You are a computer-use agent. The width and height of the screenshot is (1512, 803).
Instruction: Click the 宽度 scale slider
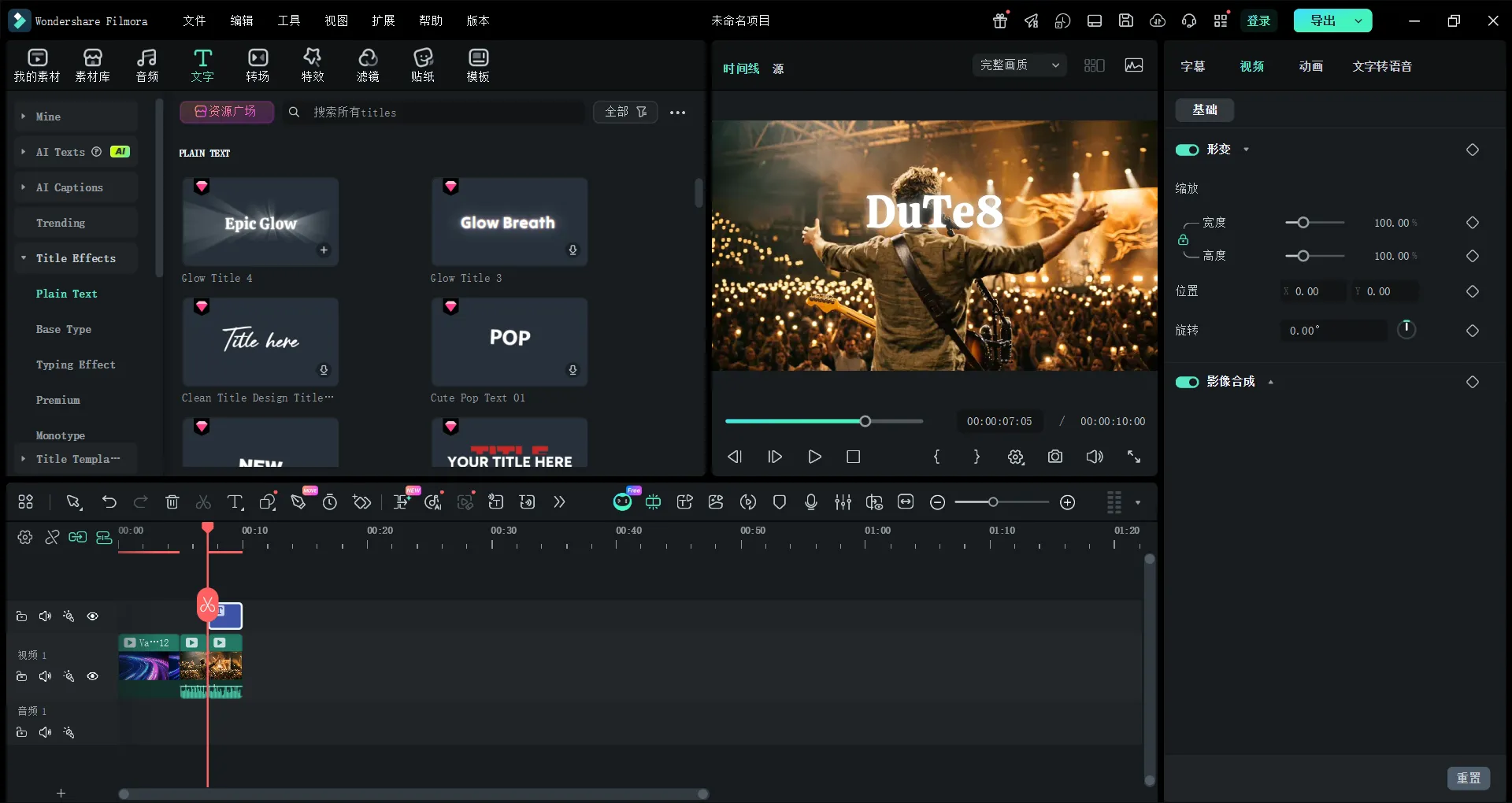point(1303,223)
